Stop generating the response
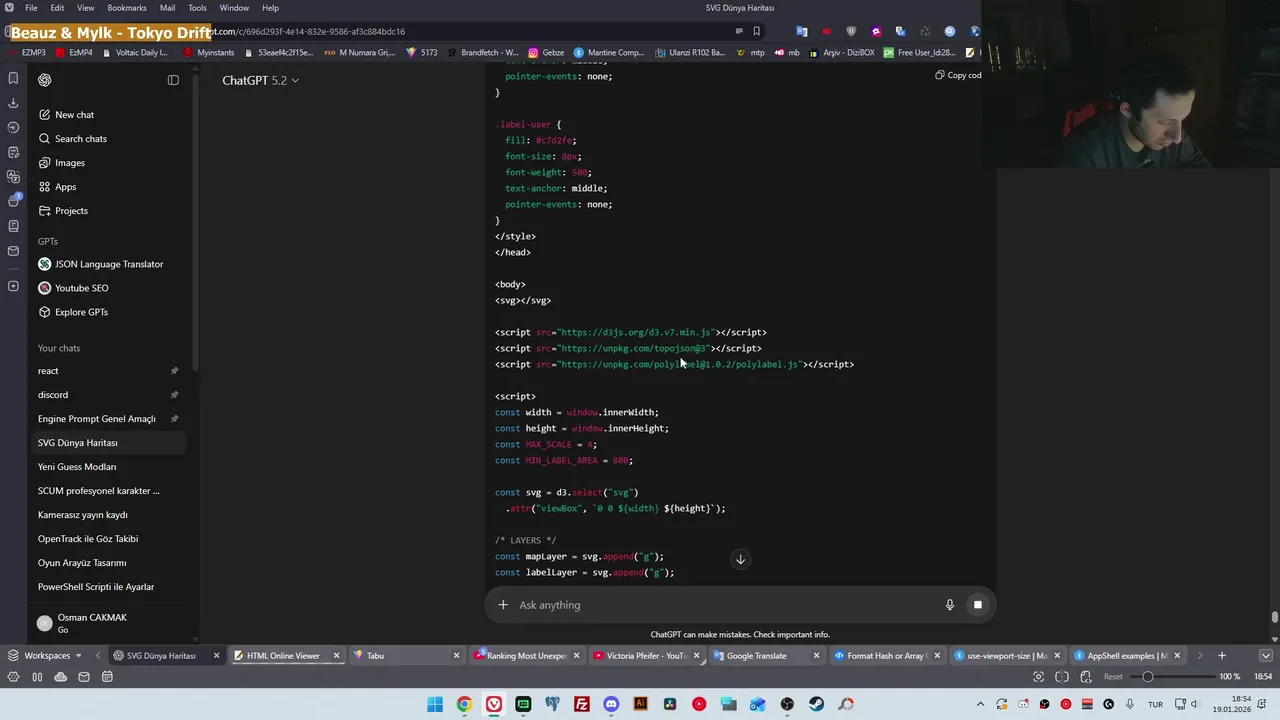 pos(978,605)
